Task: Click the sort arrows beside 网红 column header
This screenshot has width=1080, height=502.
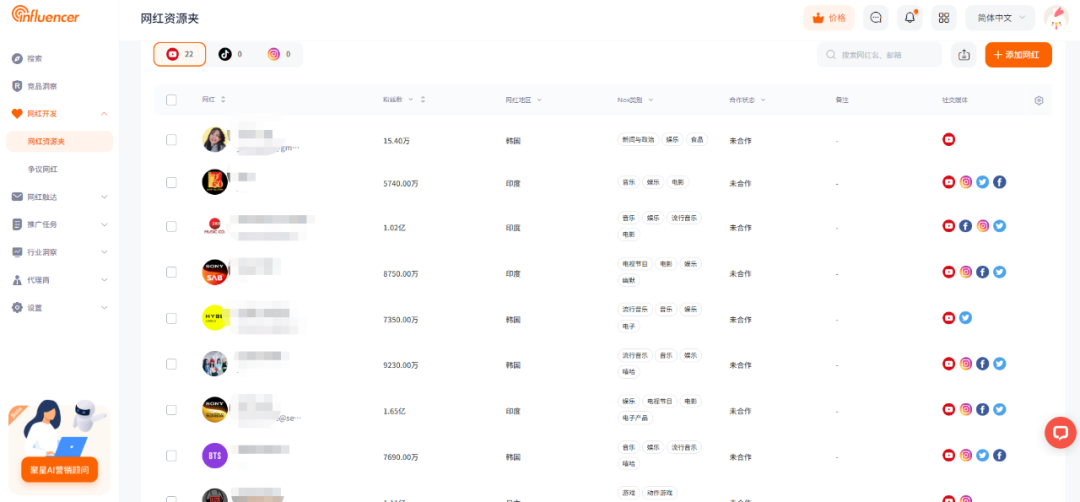Action: coord(222,100)
